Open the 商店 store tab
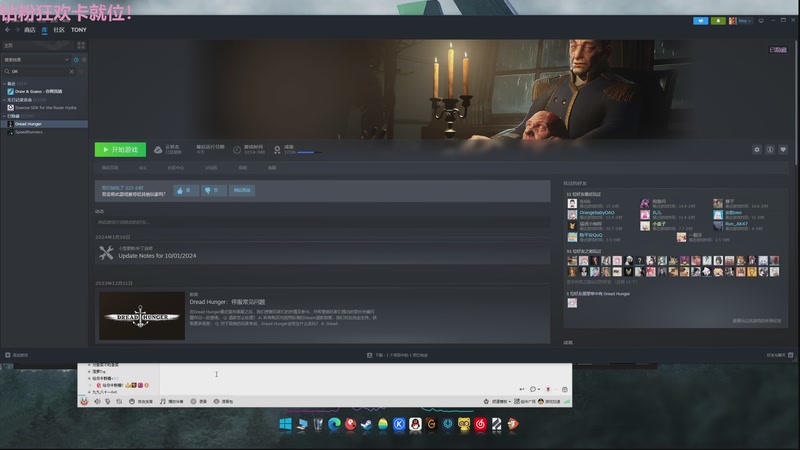Image resolution: width=800 pixels, height=450 pixels. pyautogui.click(x=30, y=30)
